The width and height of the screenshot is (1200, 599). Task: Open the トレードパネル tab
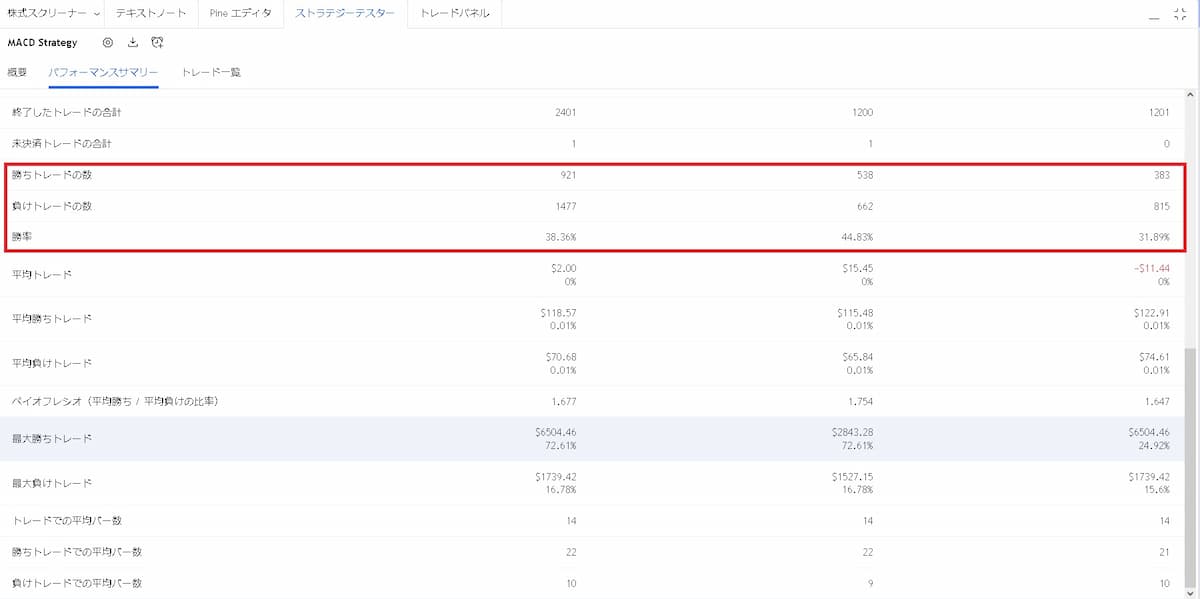[x=454, y=14]
